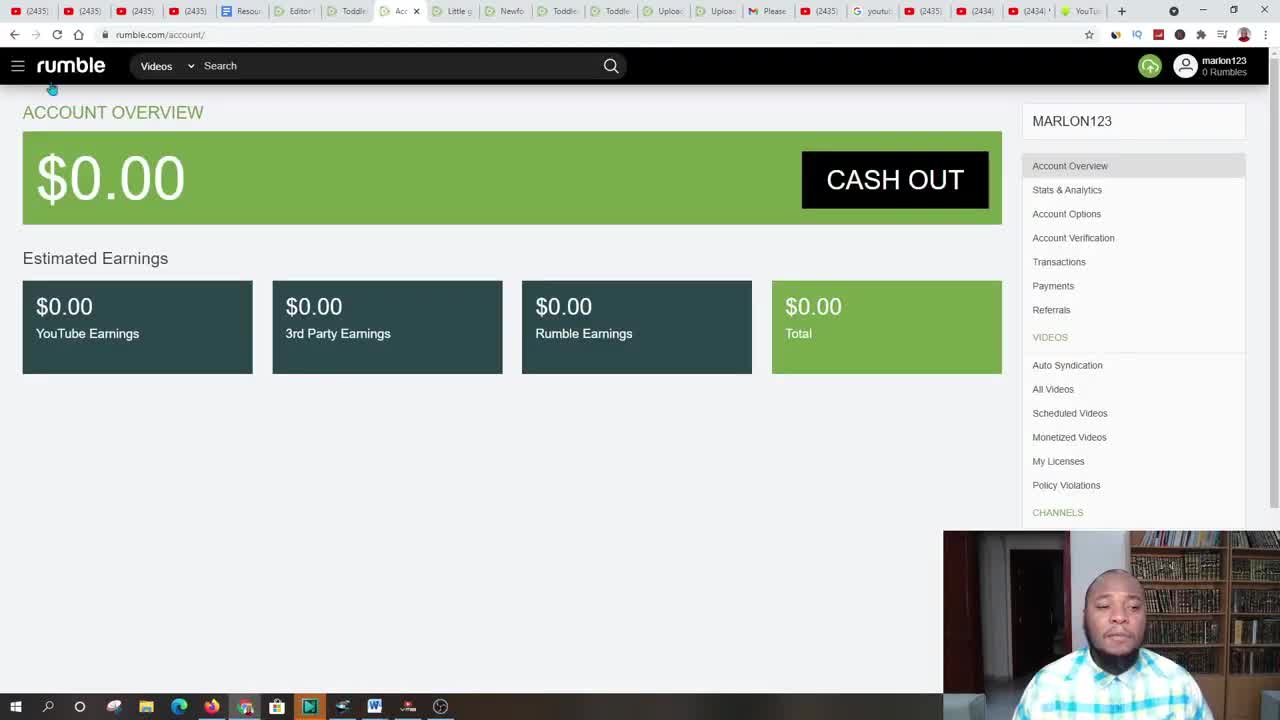Switch to the 'Little g' tab

click(453, 11)
